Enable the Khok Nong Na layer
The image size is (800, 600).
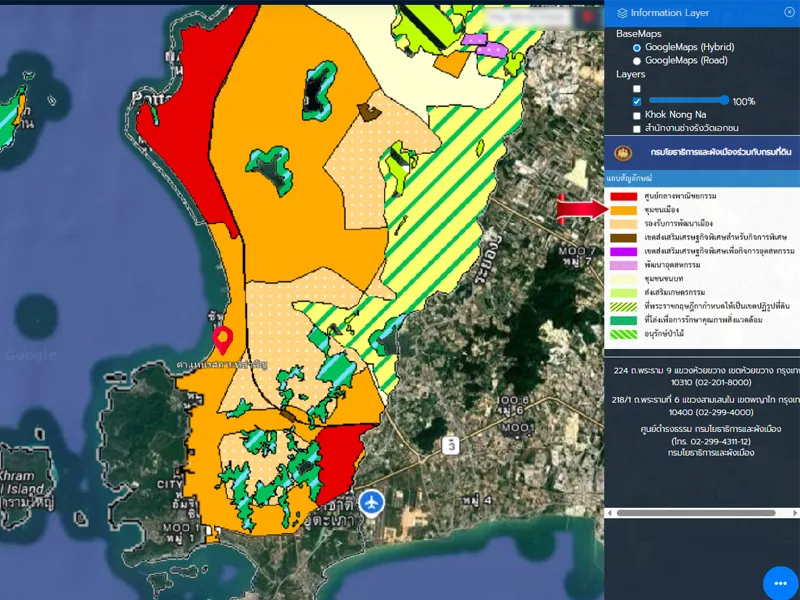tap(637, 115)
